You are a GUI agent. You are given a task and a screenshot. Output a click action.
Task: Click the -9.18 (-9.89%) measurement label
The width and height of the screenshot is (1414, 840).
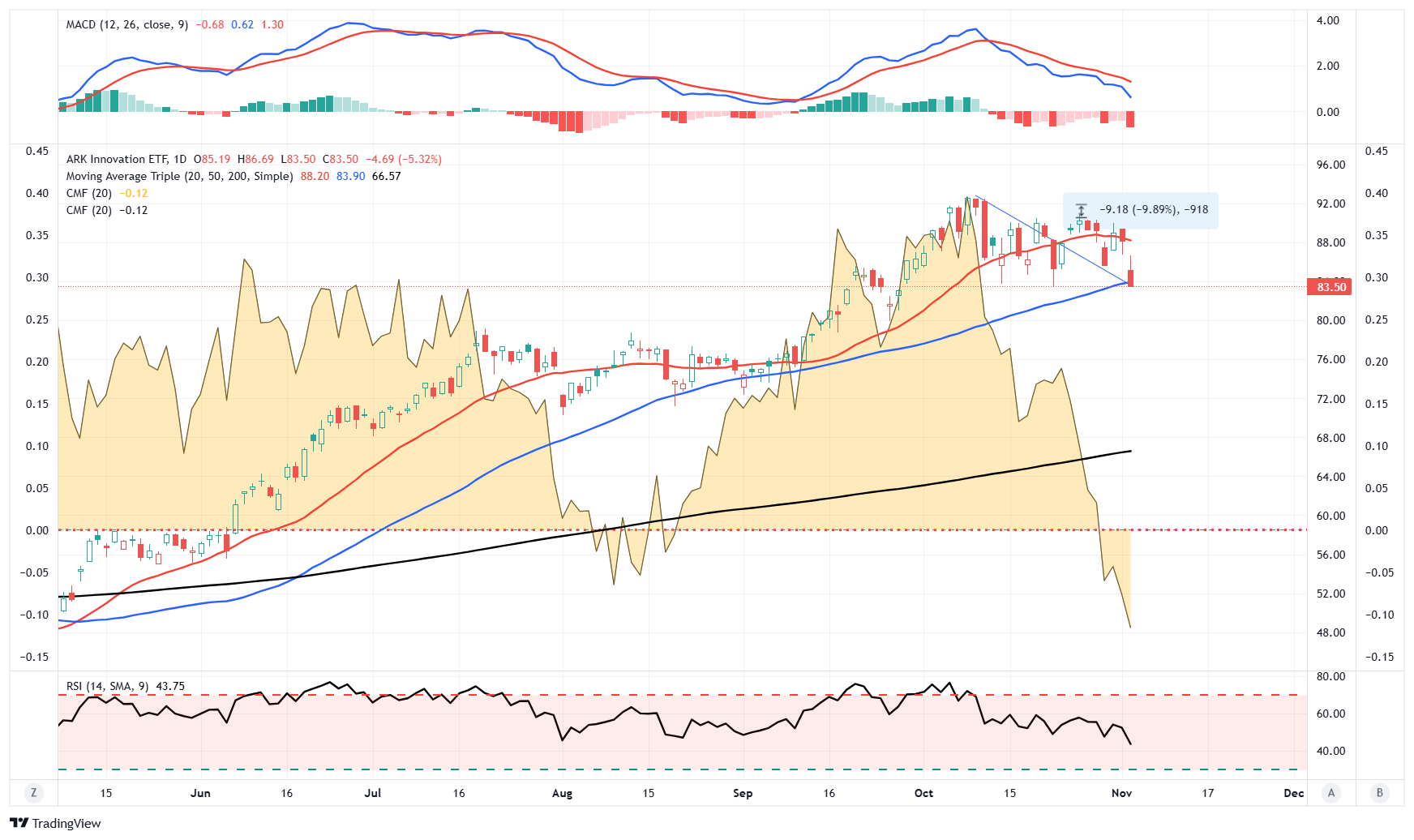click(1153, 210)
